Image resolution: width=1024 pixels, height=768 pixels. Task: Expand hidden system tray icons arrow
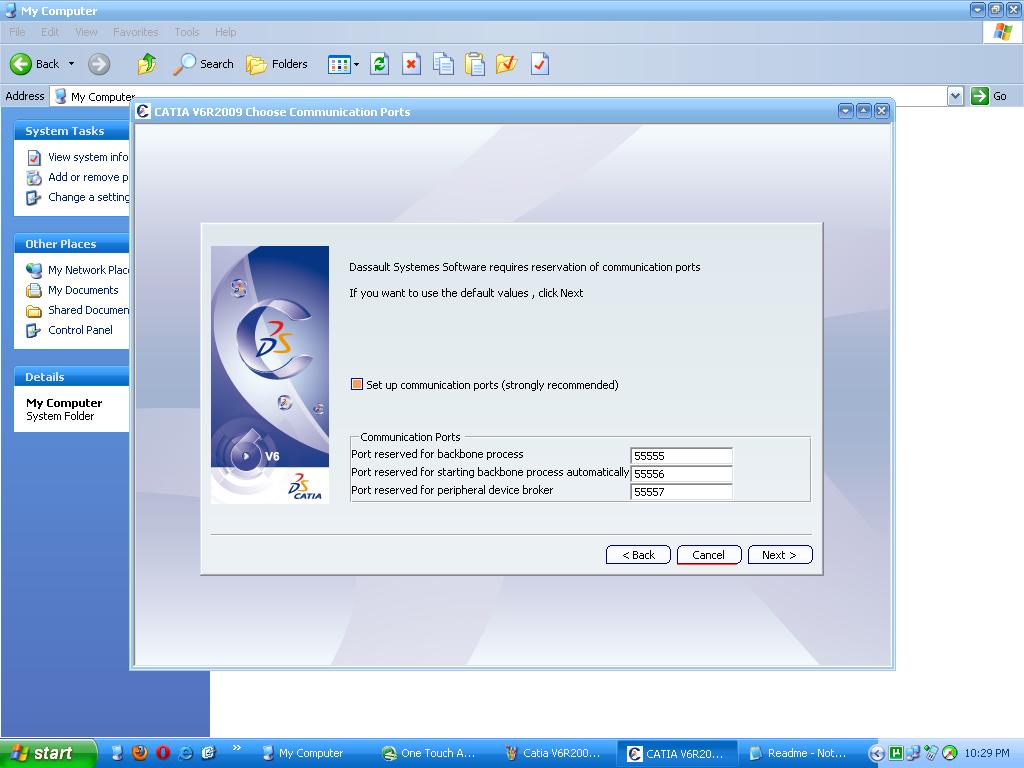tap(876, 754)
